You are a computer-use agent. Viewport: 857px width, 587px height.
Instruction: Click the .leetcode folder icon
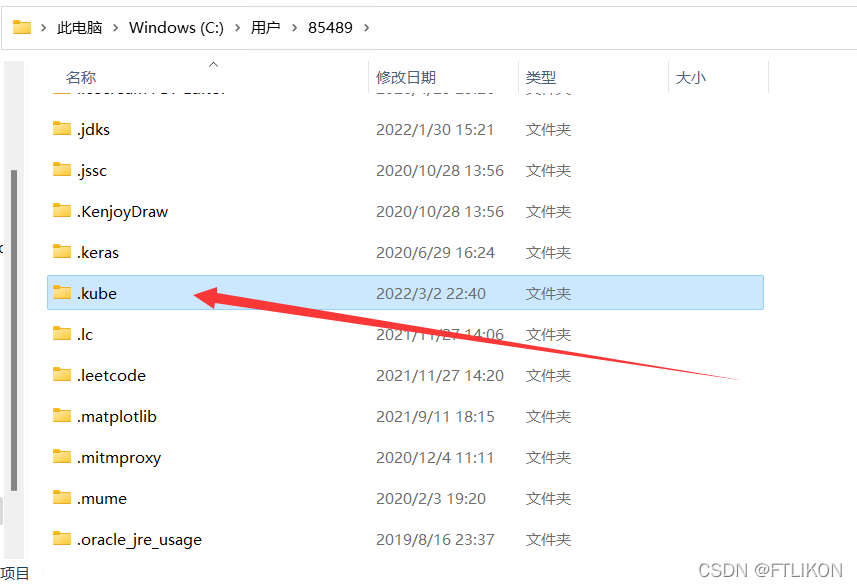tap(62, 374)
